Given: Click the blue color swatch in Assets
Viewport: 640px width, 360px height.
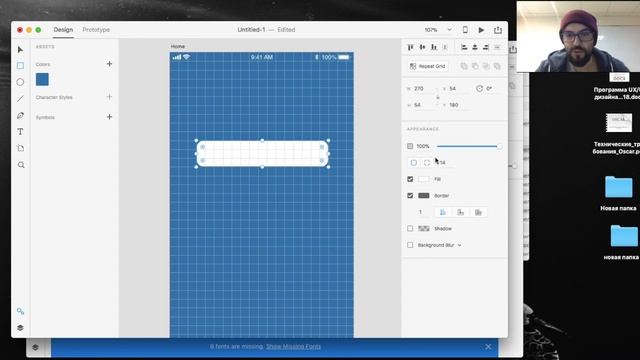Looking at the screenshot, I should 42,79.
